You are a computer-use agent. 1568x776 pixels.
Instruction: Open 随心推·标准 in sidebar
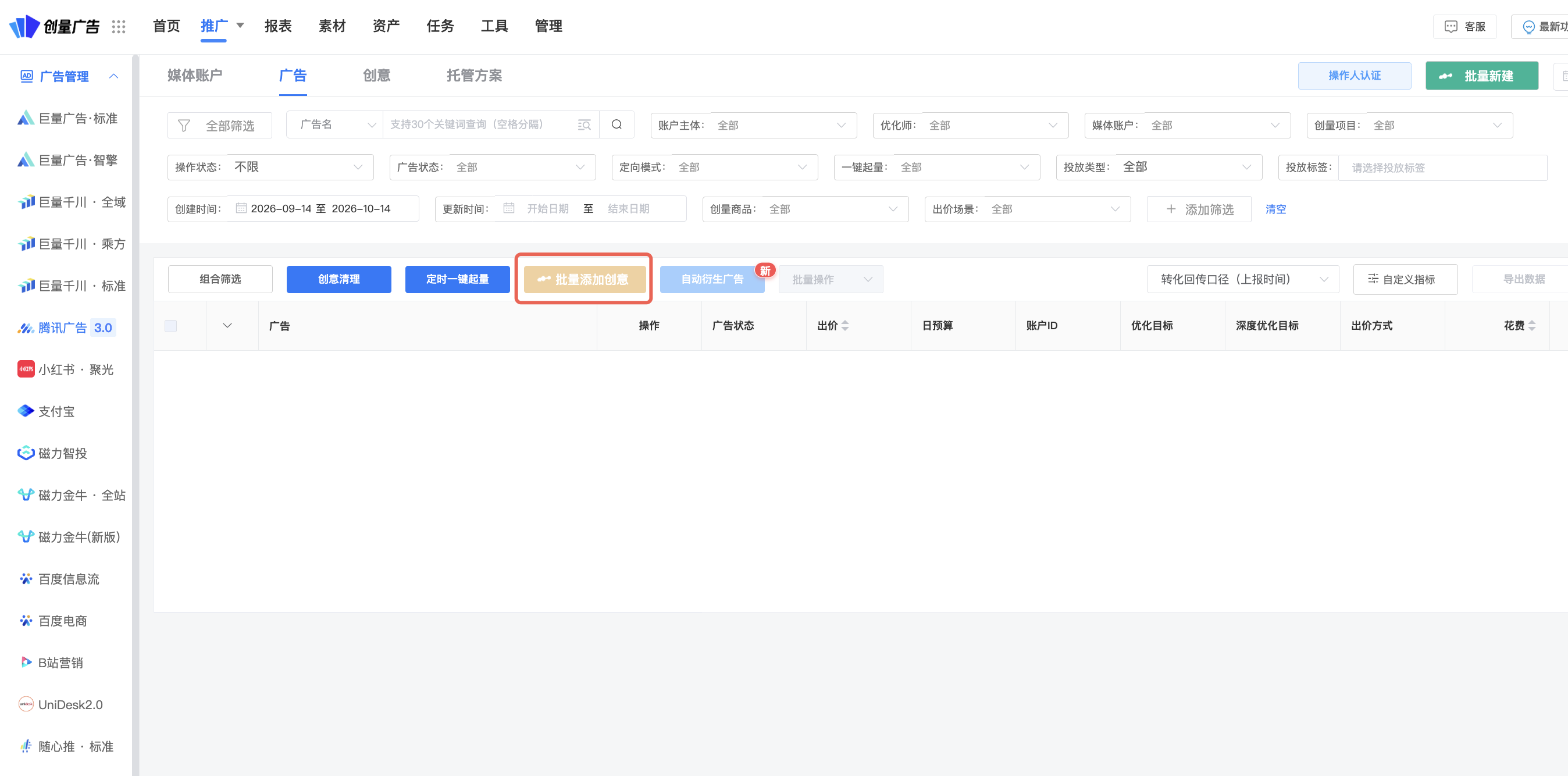(x=66, y=747)
